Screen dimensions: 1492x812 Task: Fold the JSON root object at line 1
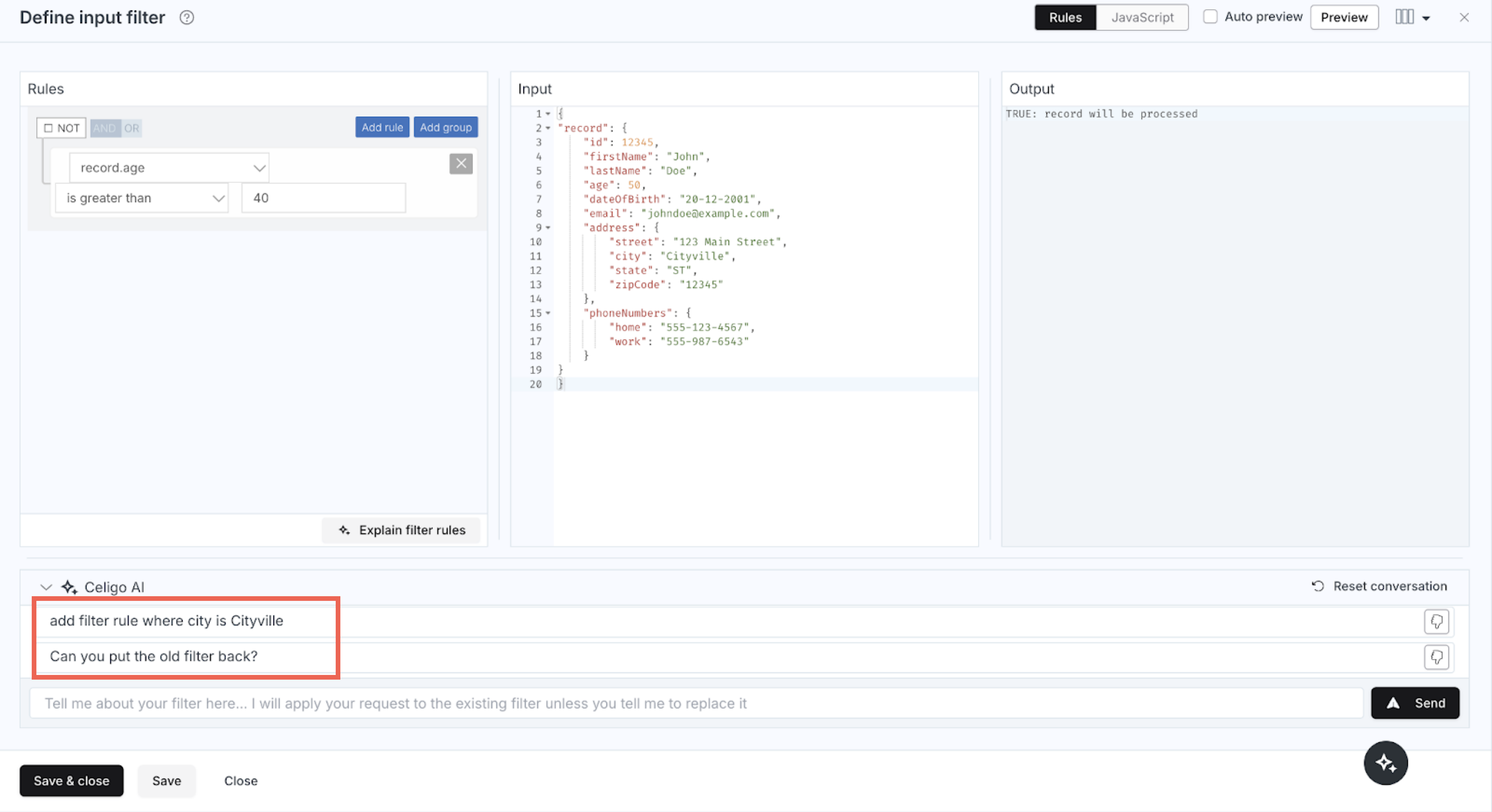pyautogui.click(x=548, y=114)
